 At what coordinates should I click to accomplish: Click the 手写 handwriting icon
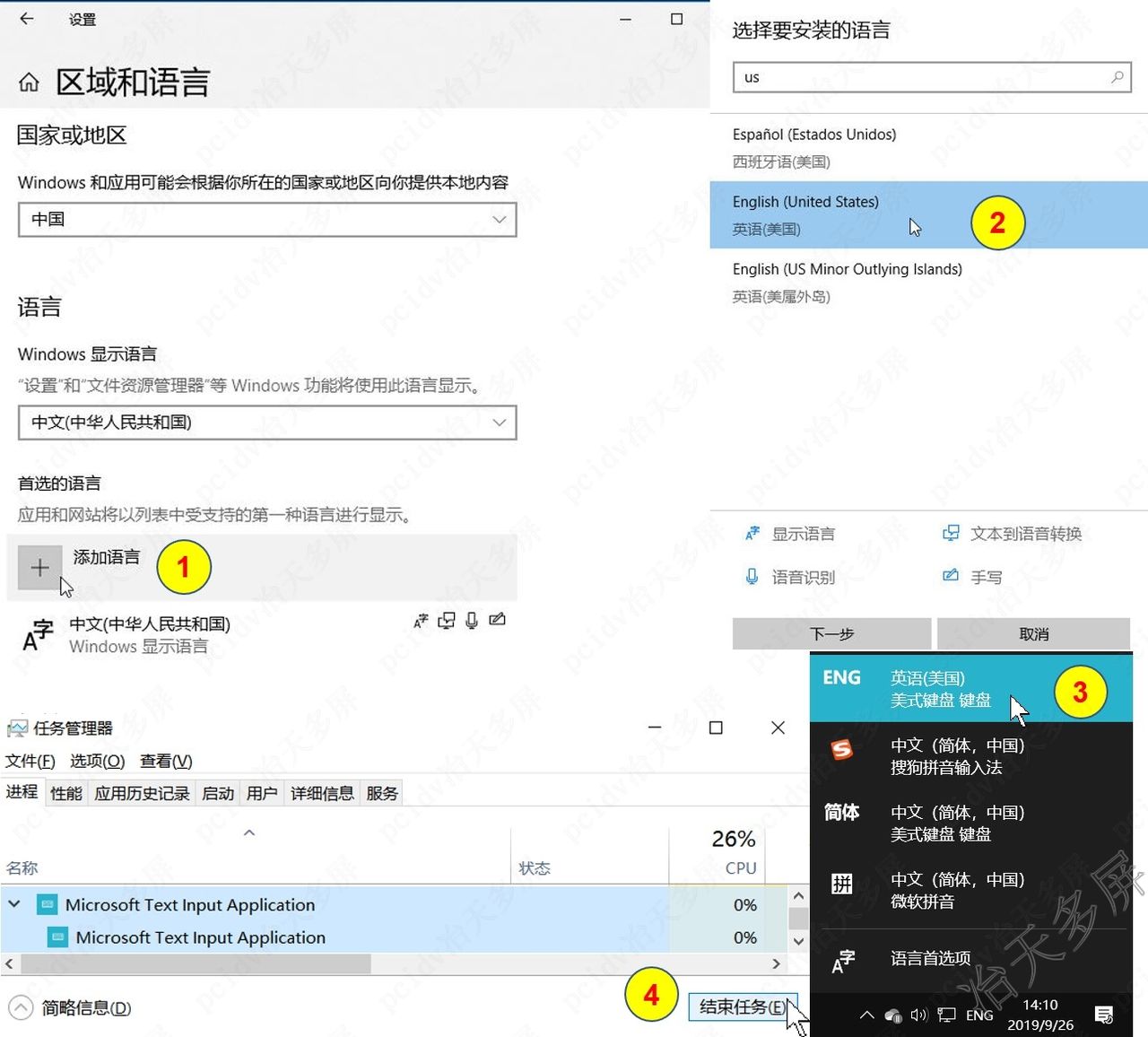coord(951,576)
